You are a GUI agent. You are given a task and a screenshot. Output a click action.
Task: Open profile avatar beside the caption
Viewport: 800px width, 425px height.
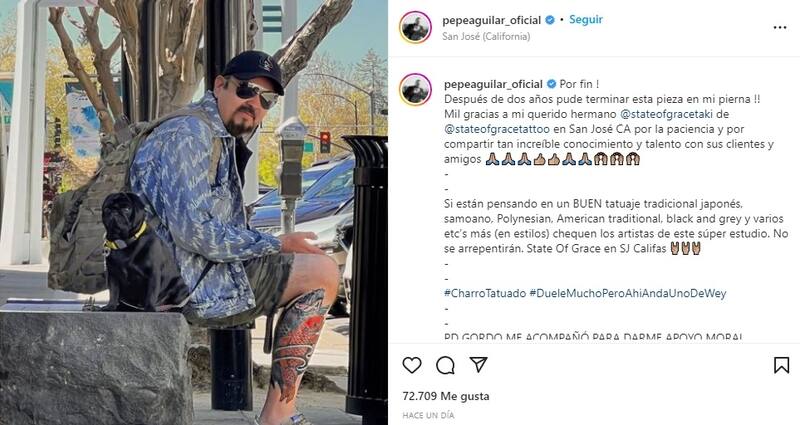[415, 90]
